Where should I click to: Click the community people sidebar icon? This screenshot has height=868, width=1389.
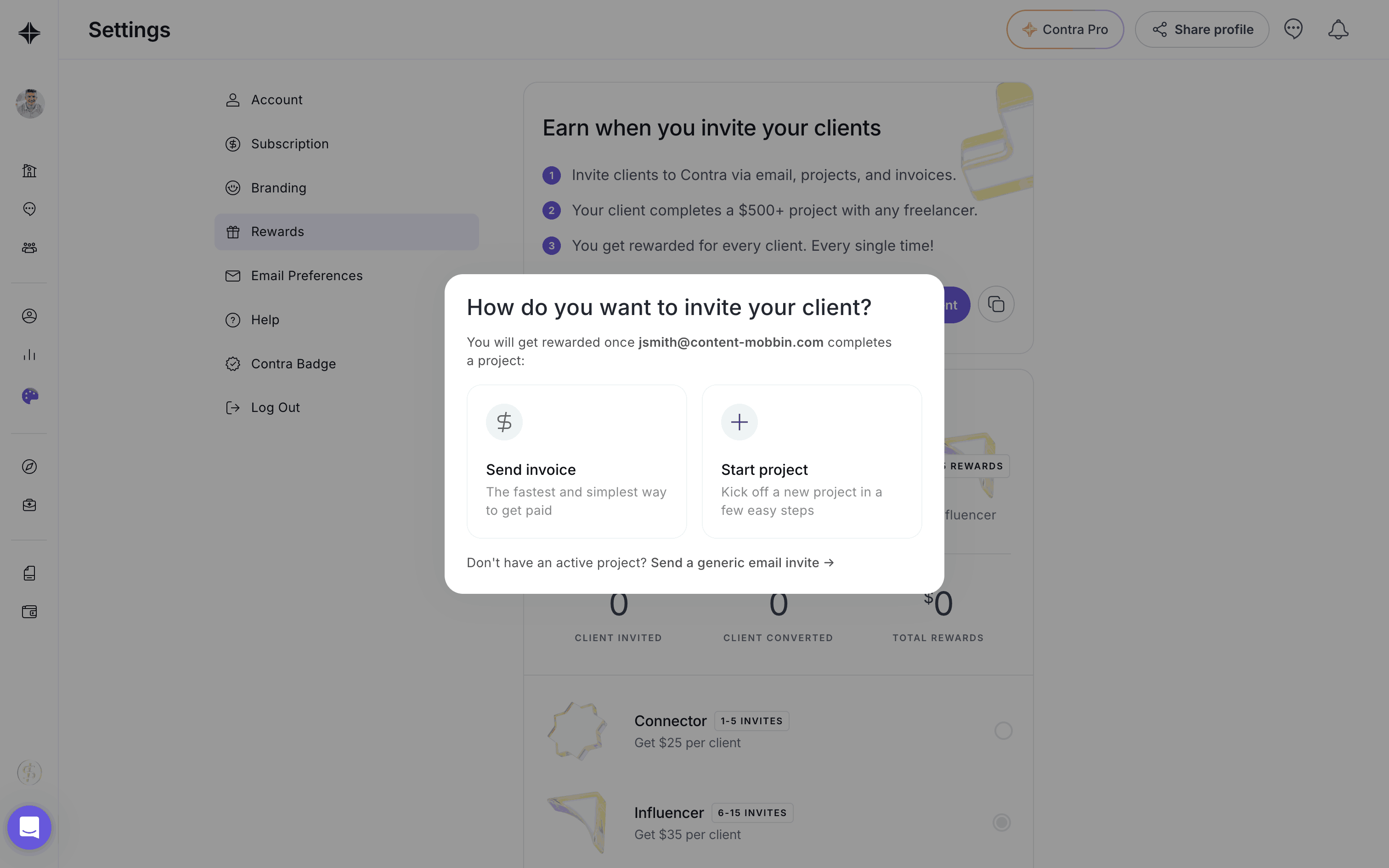point(29,248)
